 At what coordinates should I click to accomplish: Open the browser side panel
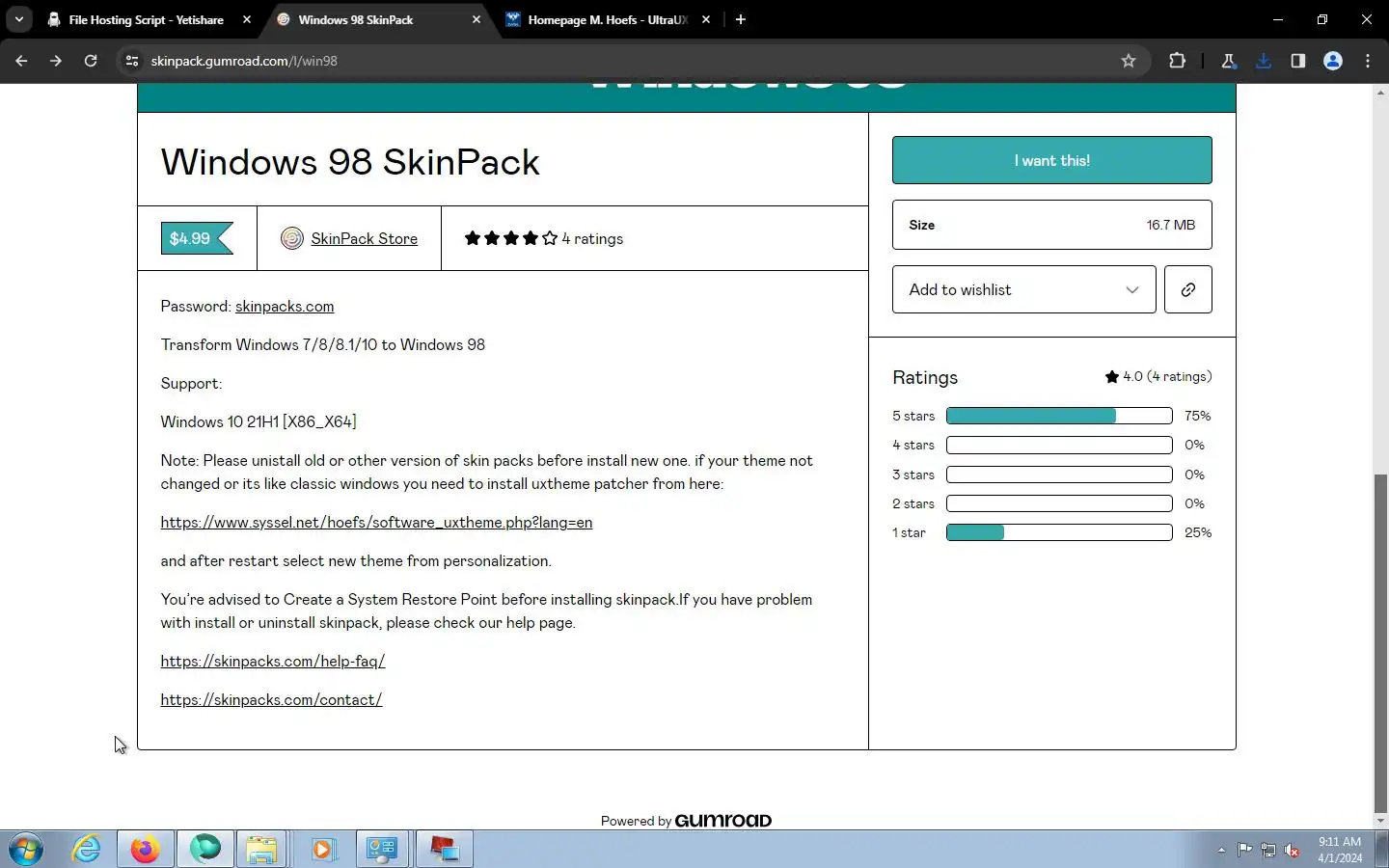(x=1298, y=61)
